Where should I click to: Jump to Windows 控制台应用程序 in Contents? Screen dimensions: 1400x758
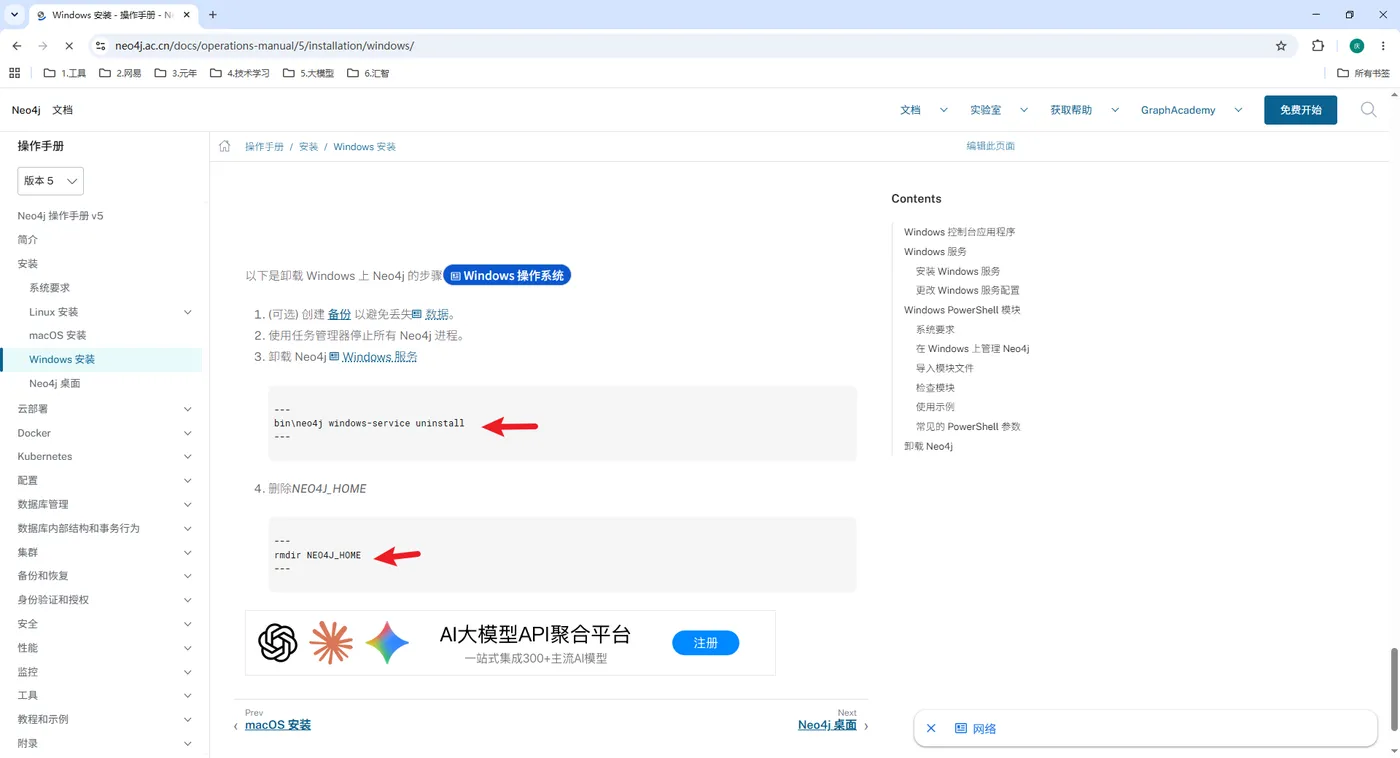point(959,232)
